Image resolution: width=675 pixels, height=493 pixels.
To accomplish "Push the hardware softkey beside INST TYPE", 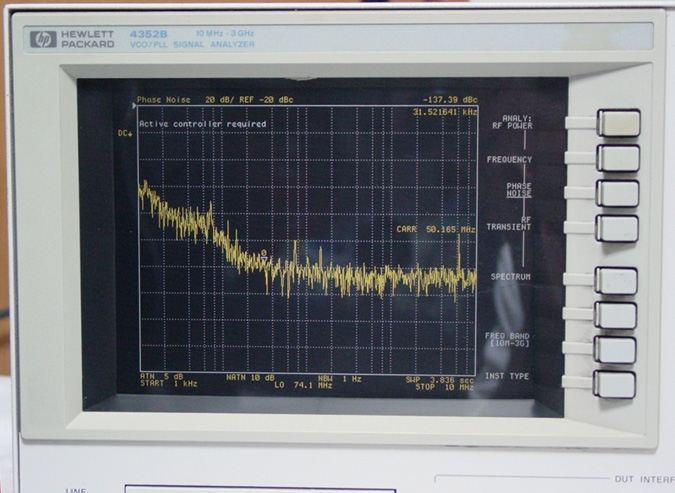I will click(x=614, y=384).
